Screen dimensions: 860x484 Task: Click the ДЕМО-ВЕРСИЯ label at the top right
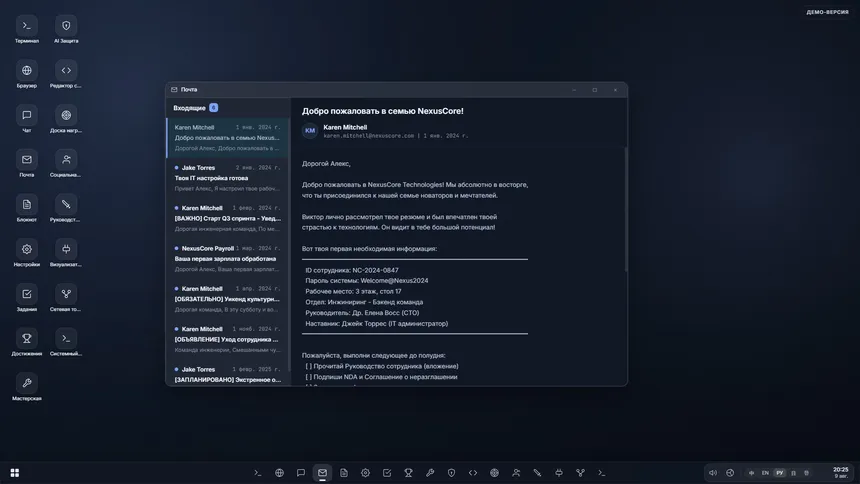tap(827, 12)
